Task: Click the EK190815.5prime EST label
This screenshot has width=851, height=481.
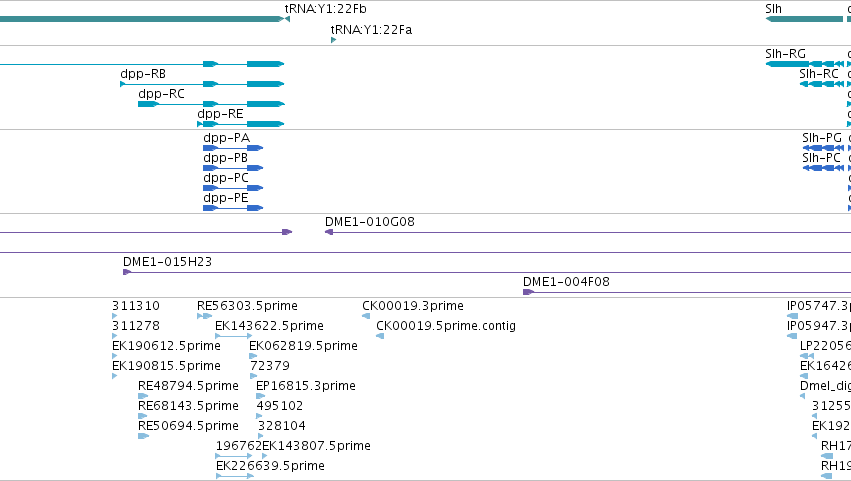Action: (x=166, y=366)
